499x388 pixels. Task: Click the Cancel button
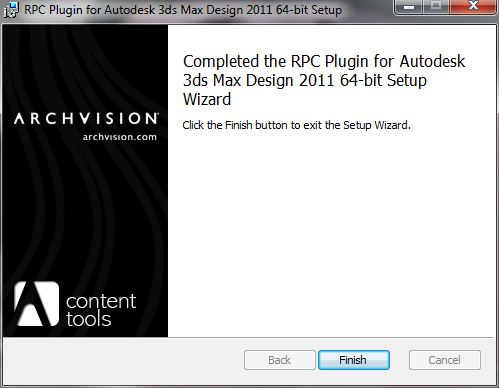click(x=445, y=360)
